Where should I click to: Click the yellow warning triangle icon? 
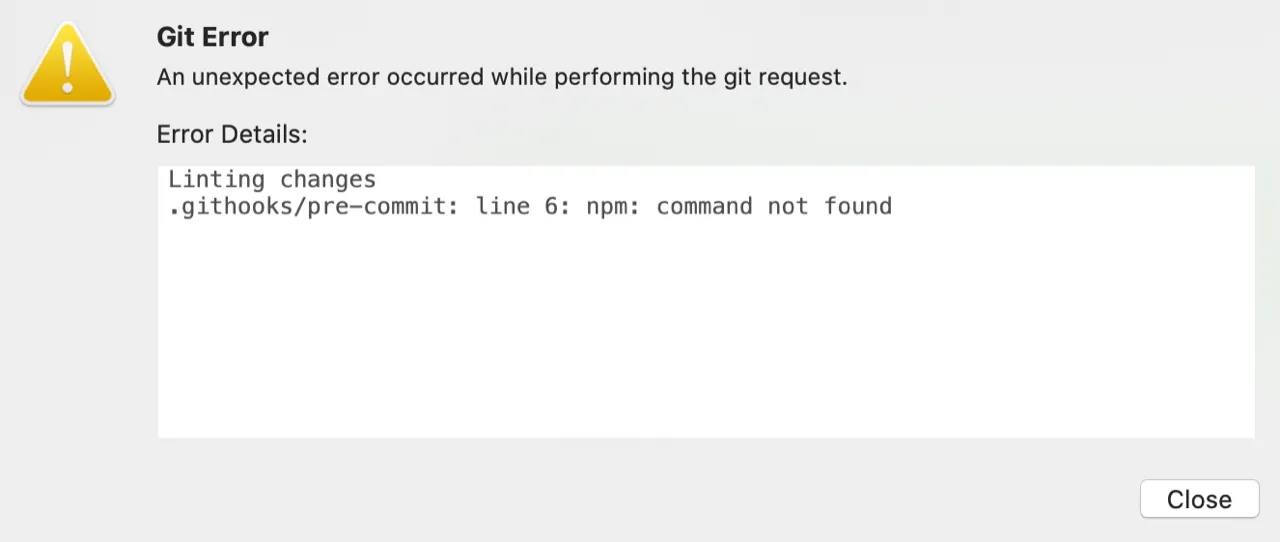coord(68,62)
